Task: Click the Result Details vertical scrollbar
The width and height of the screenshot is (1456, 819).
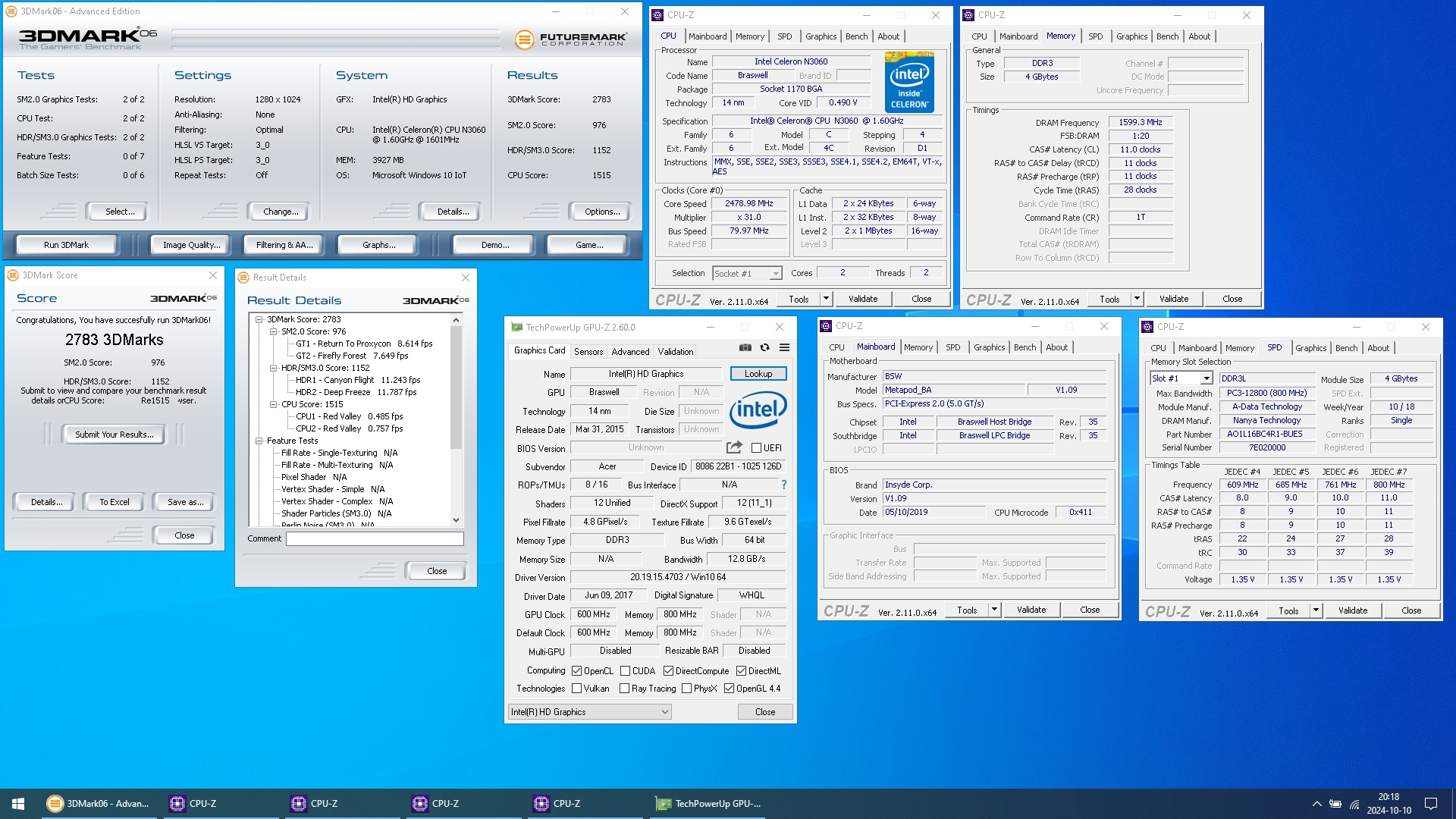Action: coord(456,420)
